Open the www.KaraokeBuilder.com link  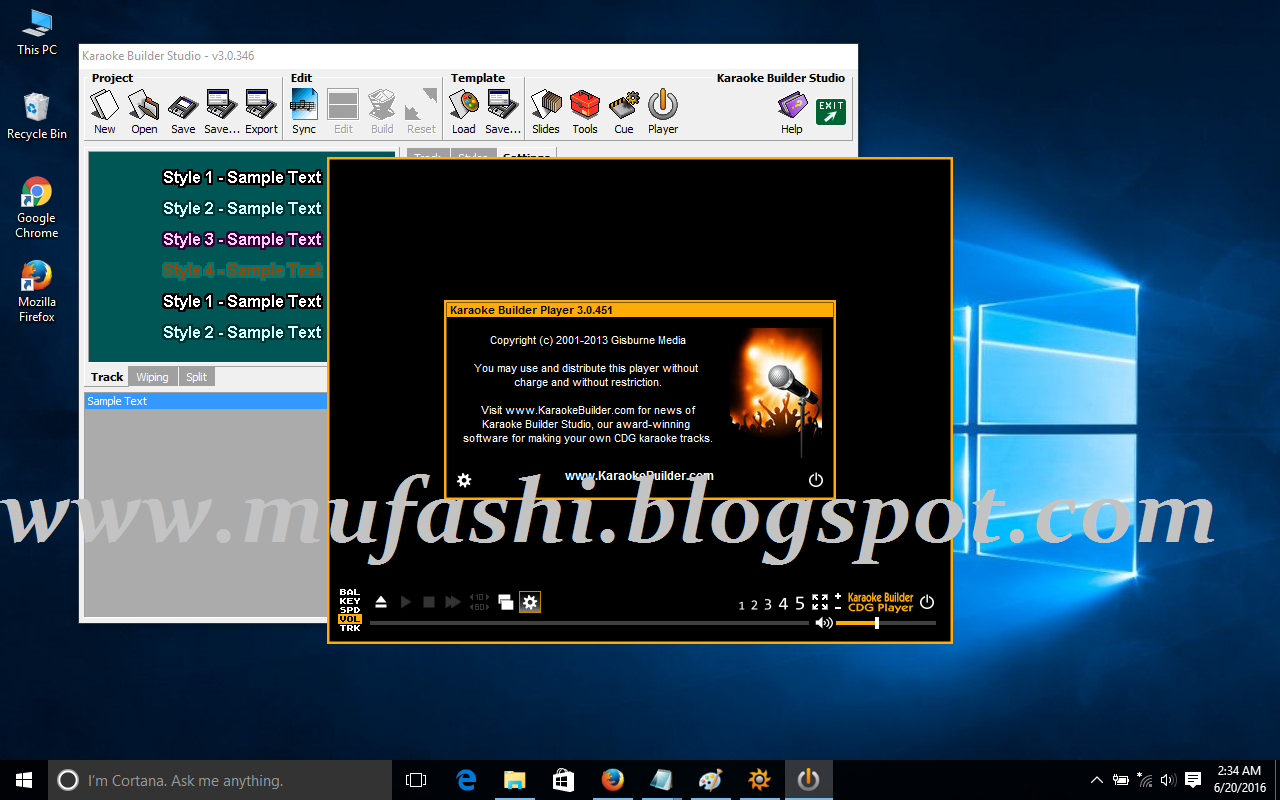[x=640, y=476]
